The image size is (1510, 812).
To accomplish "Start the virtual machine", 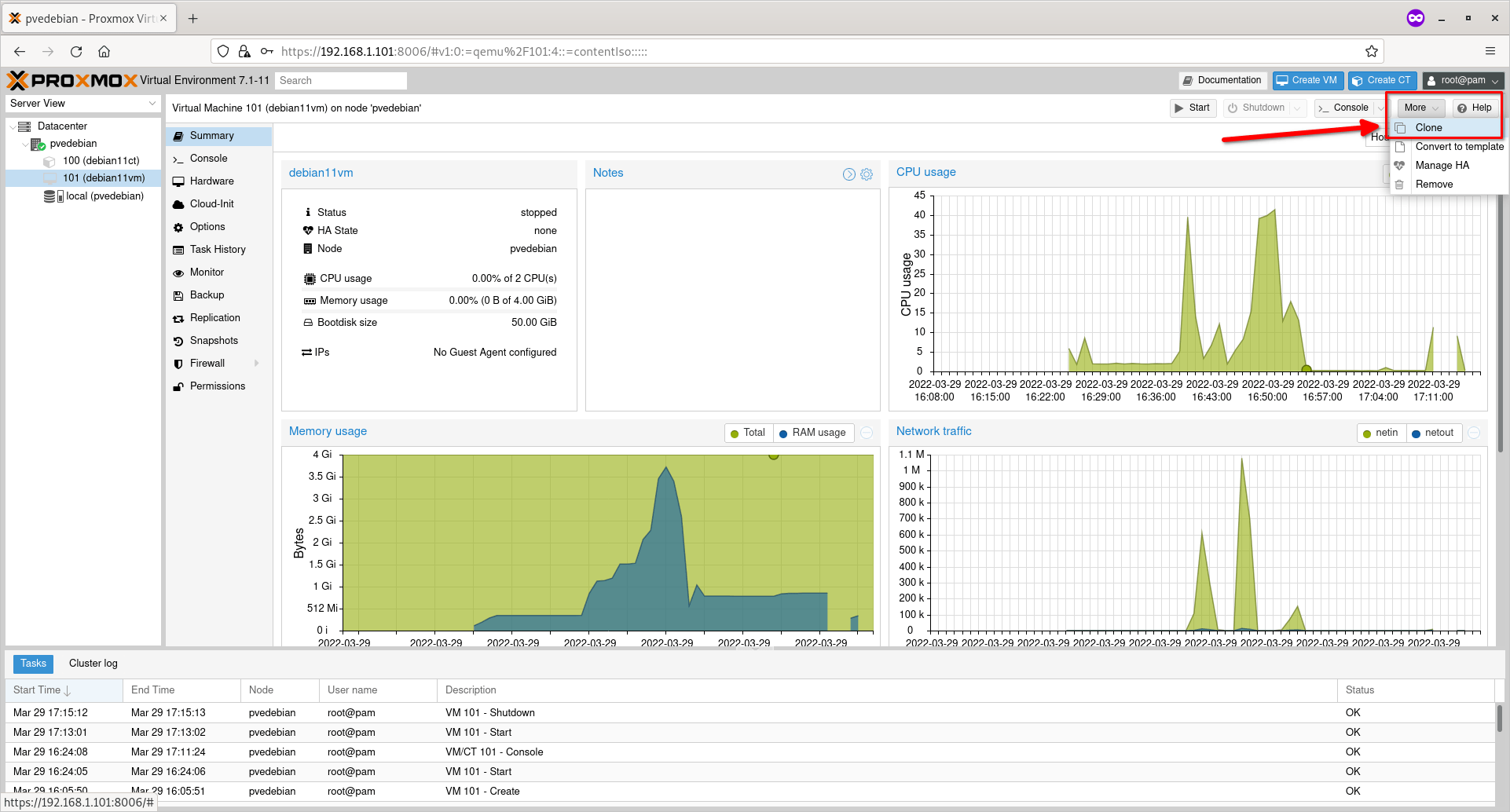I will tap(1193, 108).
